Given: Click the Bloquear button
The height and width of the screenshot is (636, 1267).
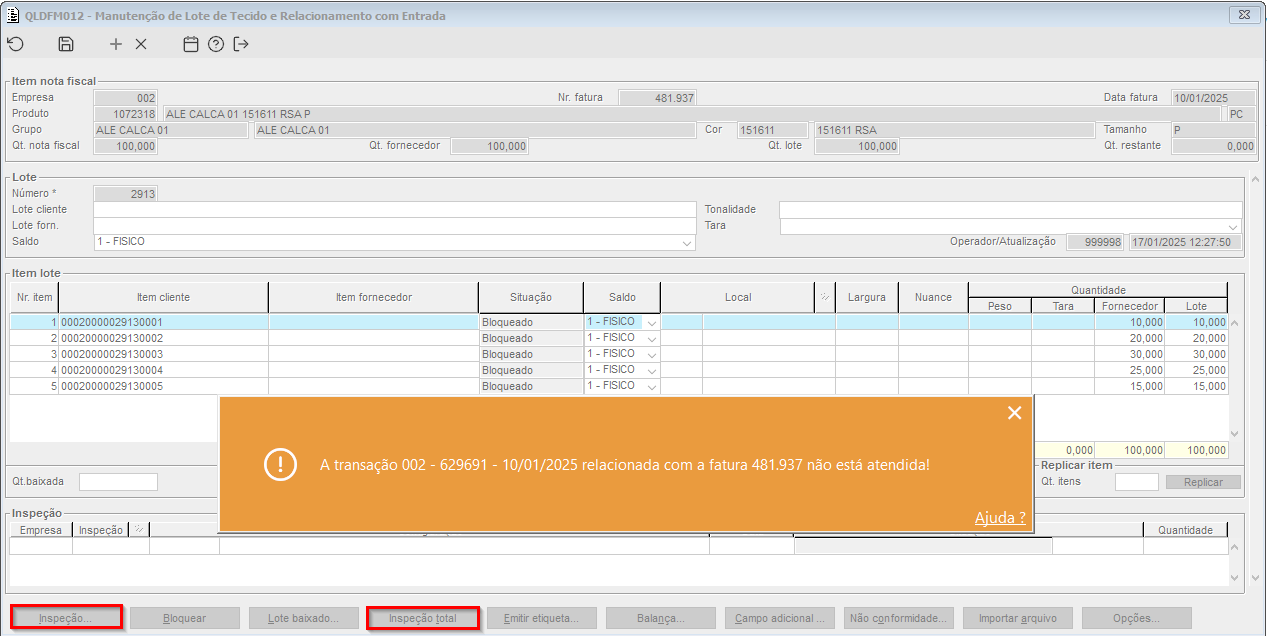Looking at the screenshot, I should [x=185, y=618].
